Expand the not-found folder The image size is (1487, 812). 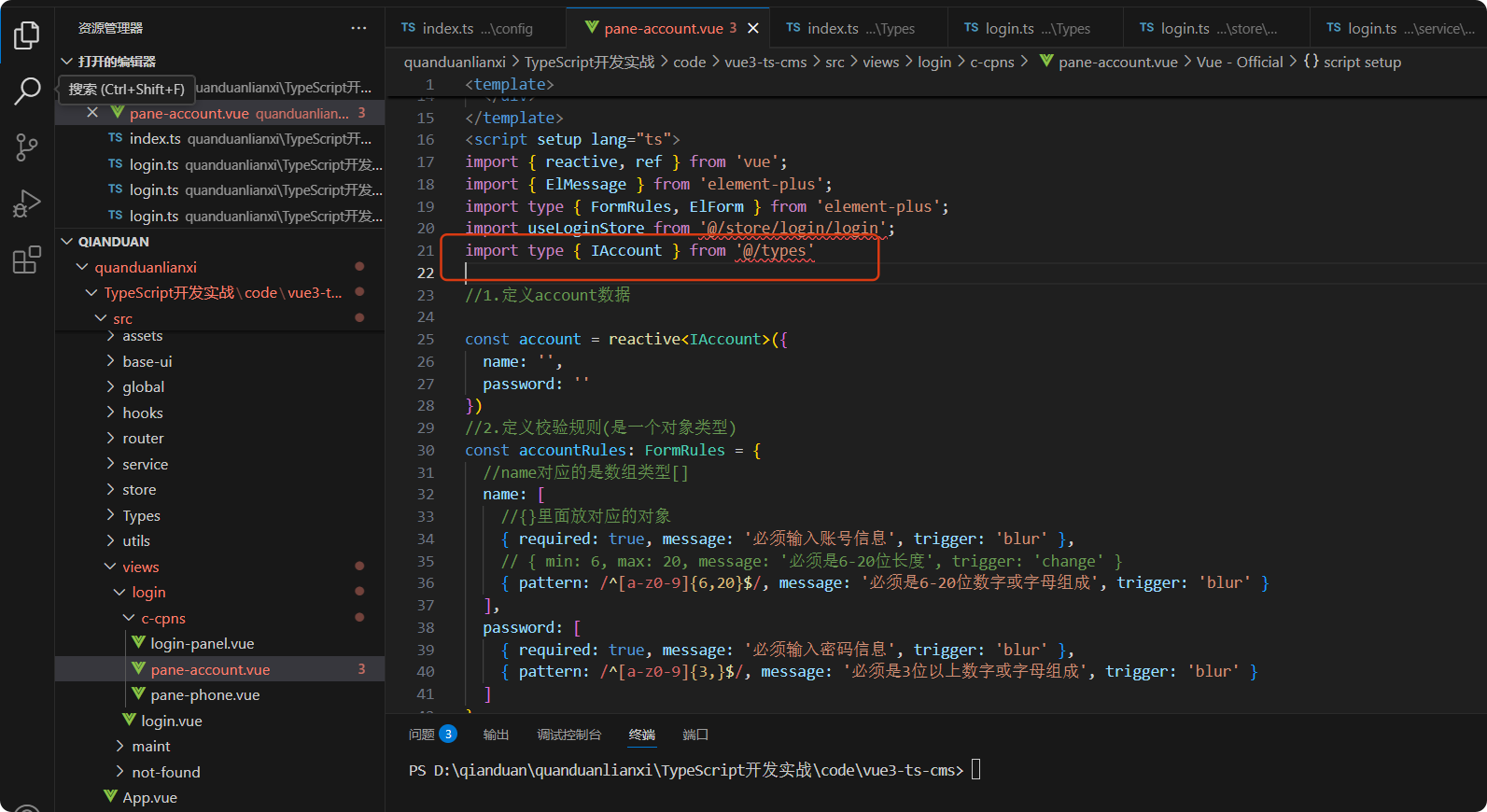(x=119, y=772)
